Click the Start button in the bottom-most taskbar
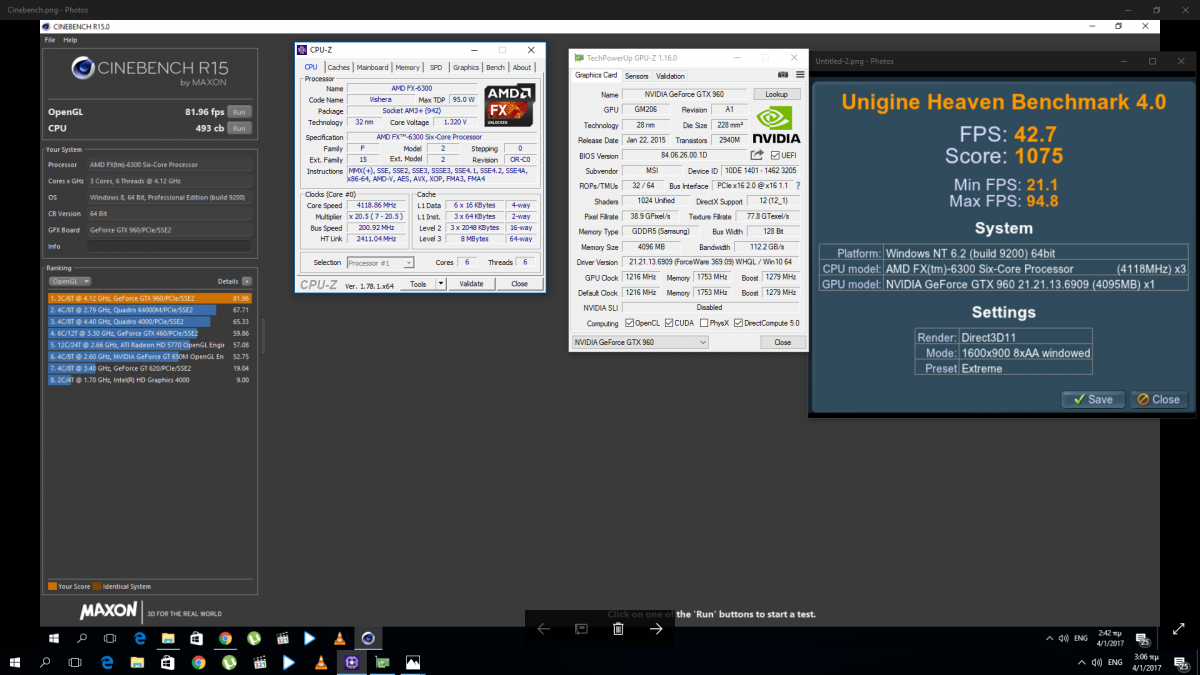The width and height of the screenshot is (1200, 675). tap(15, 662)
